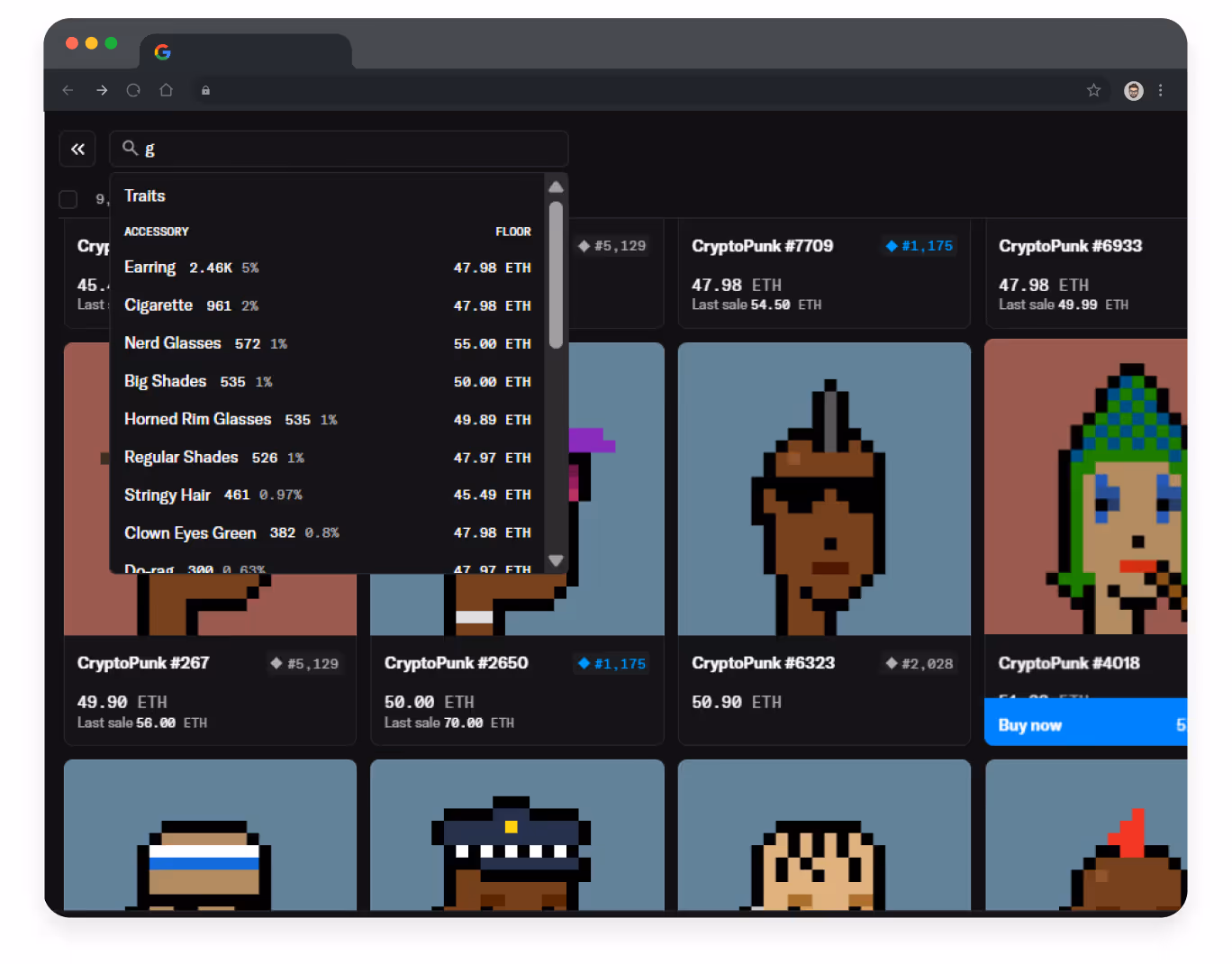The height and width of the screenshot is (964, 1232).
Task: Click the Traits heading in the dropdown
Action: point(144,196)
